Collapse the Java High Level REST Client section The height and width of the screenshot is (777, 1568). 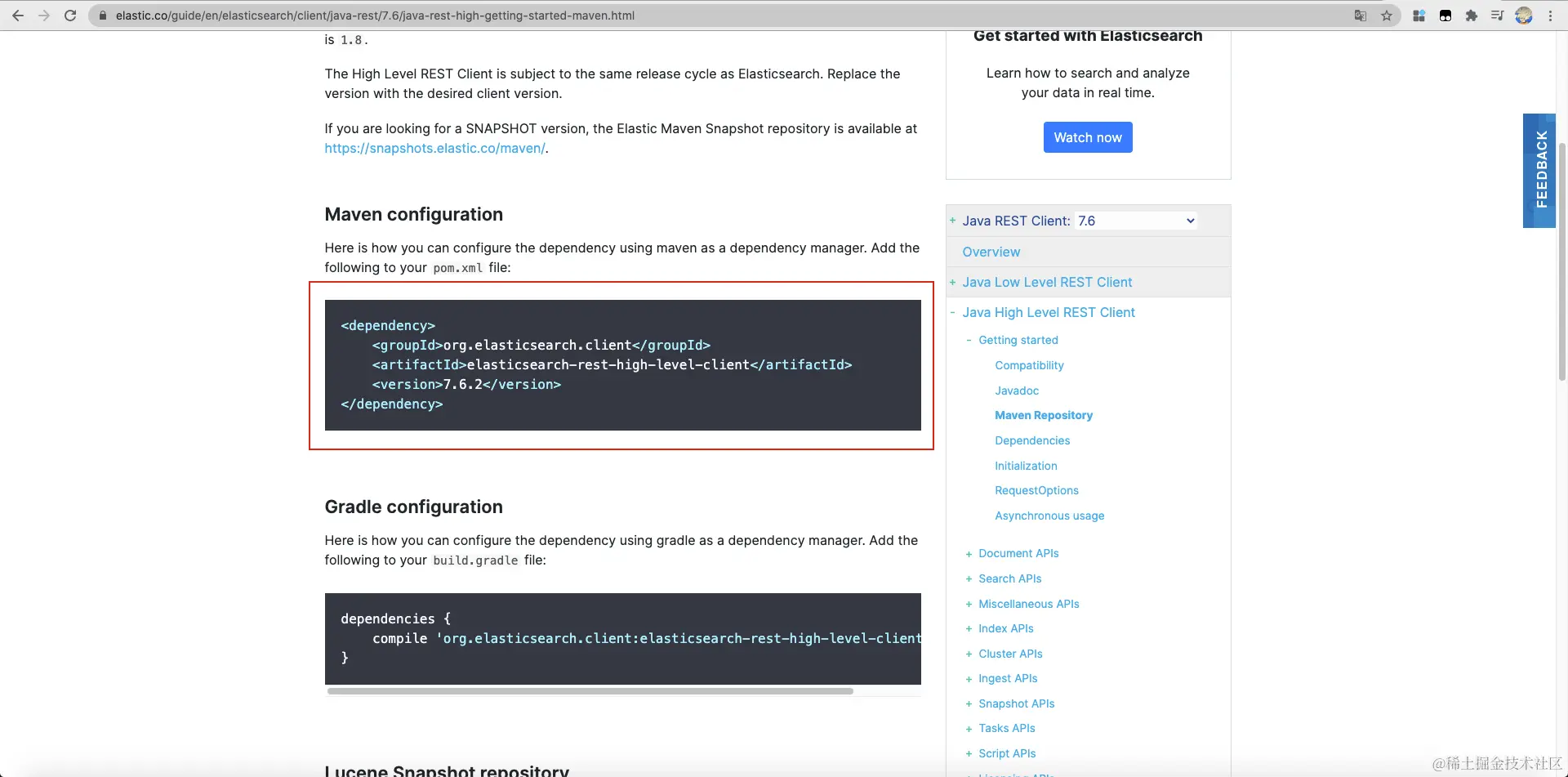click(953, 312)
